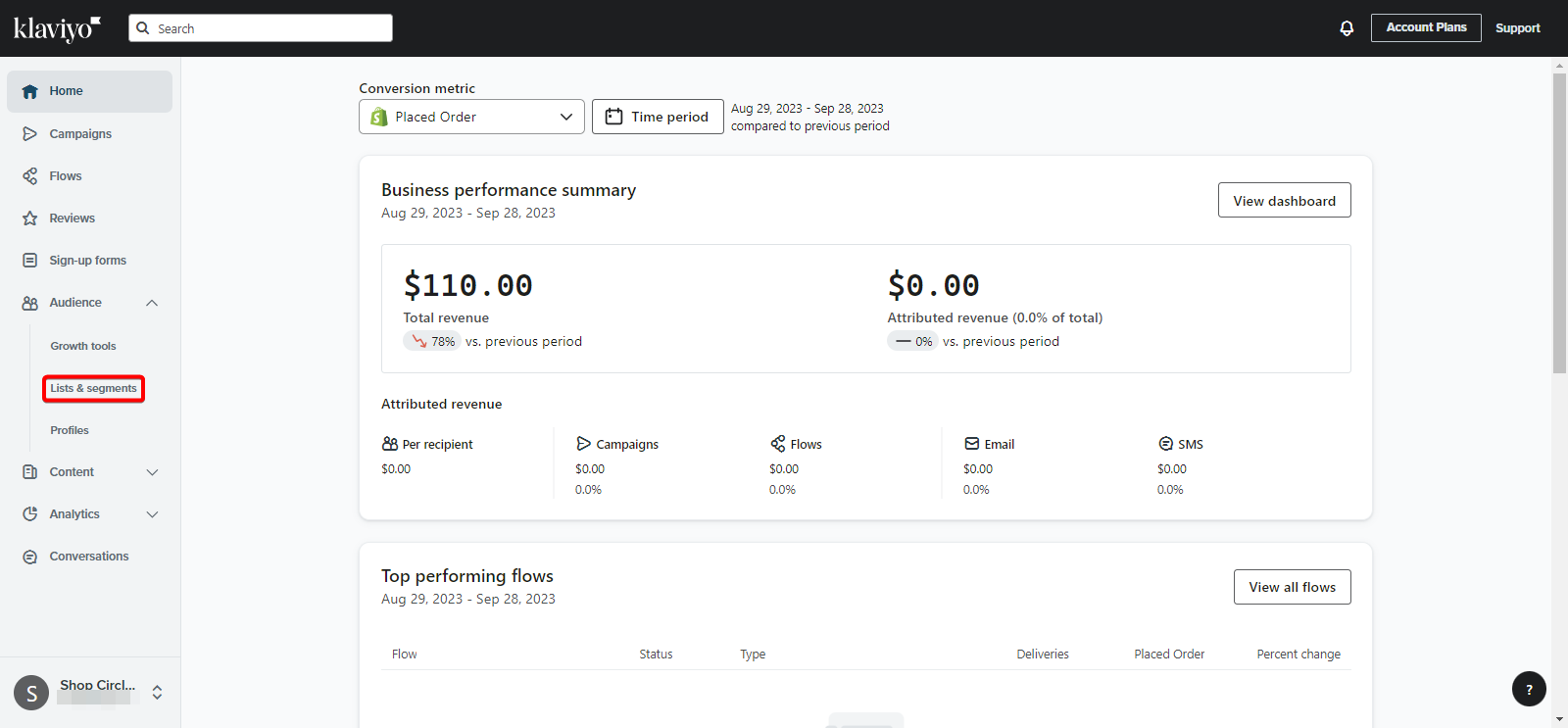The width and height of the screenshot is (1568, 728).
Task: Click the View dashboard button
Action: click(1285, 200)
